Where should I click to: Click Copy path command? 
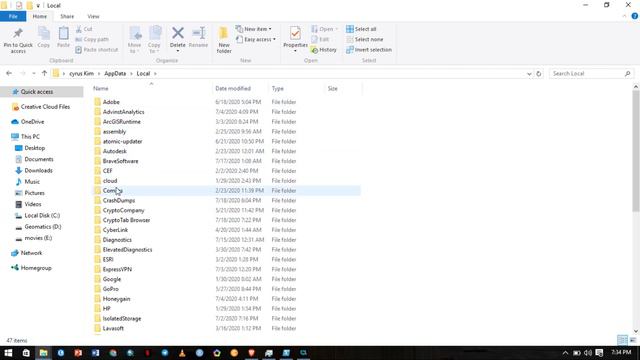click(92, 39)
